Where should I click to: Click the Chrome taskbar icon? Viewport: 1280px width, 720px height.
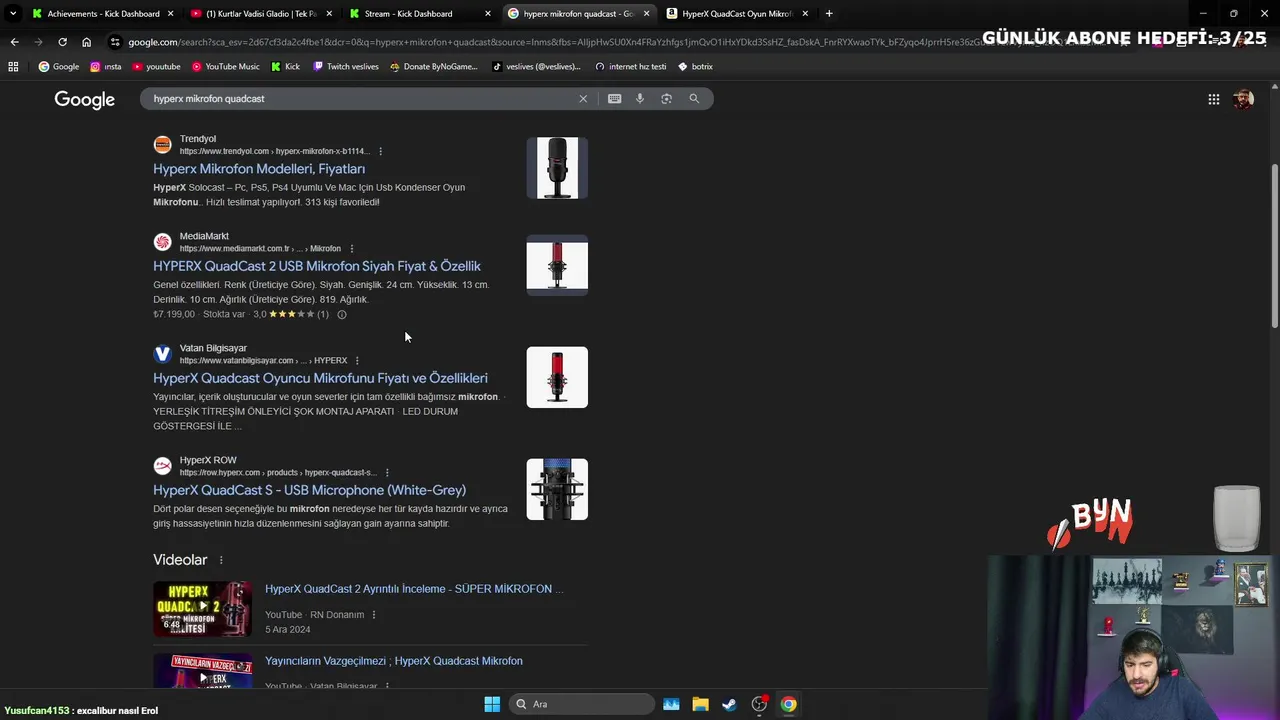pos(788,704)
